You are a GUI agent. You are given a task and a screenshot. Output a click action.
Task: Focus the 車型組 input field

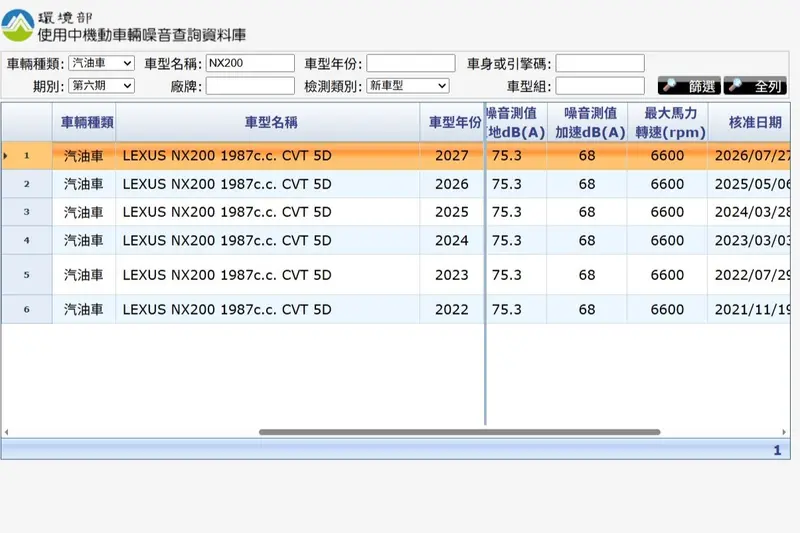[600, 86]
